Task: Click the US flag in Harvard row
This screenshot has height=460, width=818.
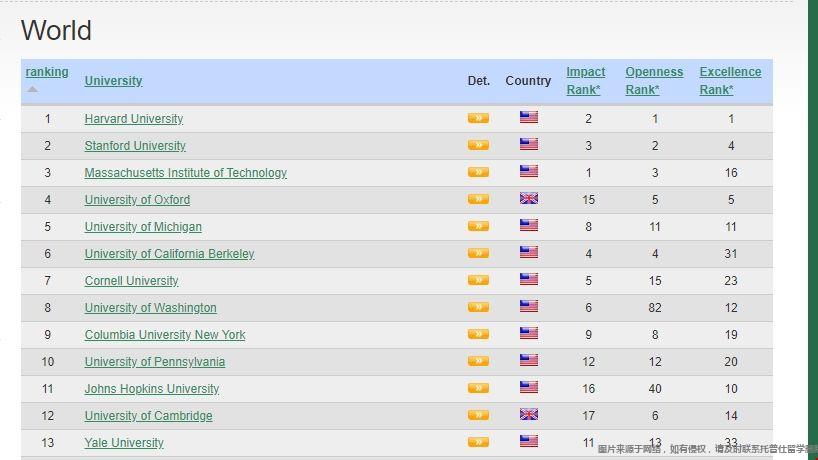Action: 528,117
